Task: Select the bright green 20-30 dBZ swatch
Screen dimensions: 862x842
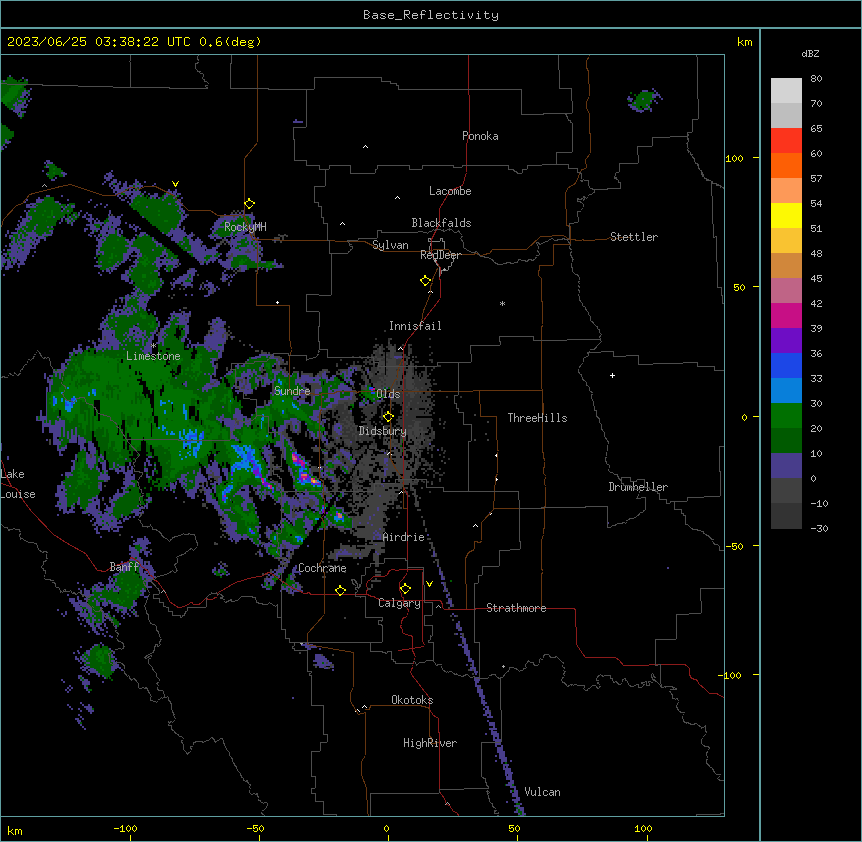Action: click(x=786, y=416)
